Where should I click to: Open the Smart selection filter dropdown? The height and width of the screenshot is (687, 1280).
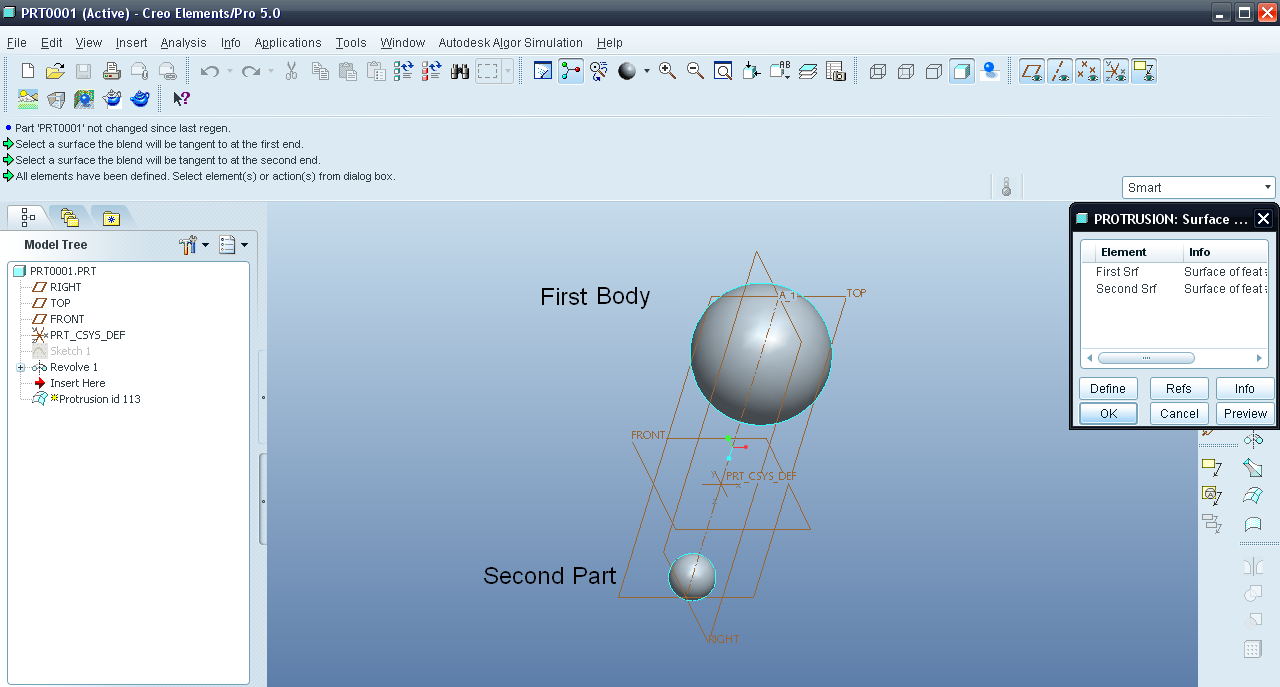tap(1268, 188)
